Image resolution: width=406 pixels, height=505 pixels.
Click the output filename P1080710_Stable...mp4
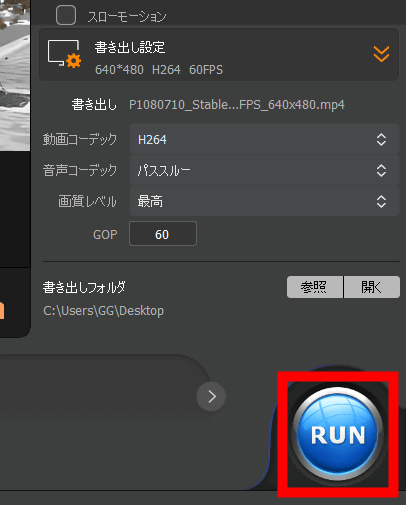(x=237, y=105)
